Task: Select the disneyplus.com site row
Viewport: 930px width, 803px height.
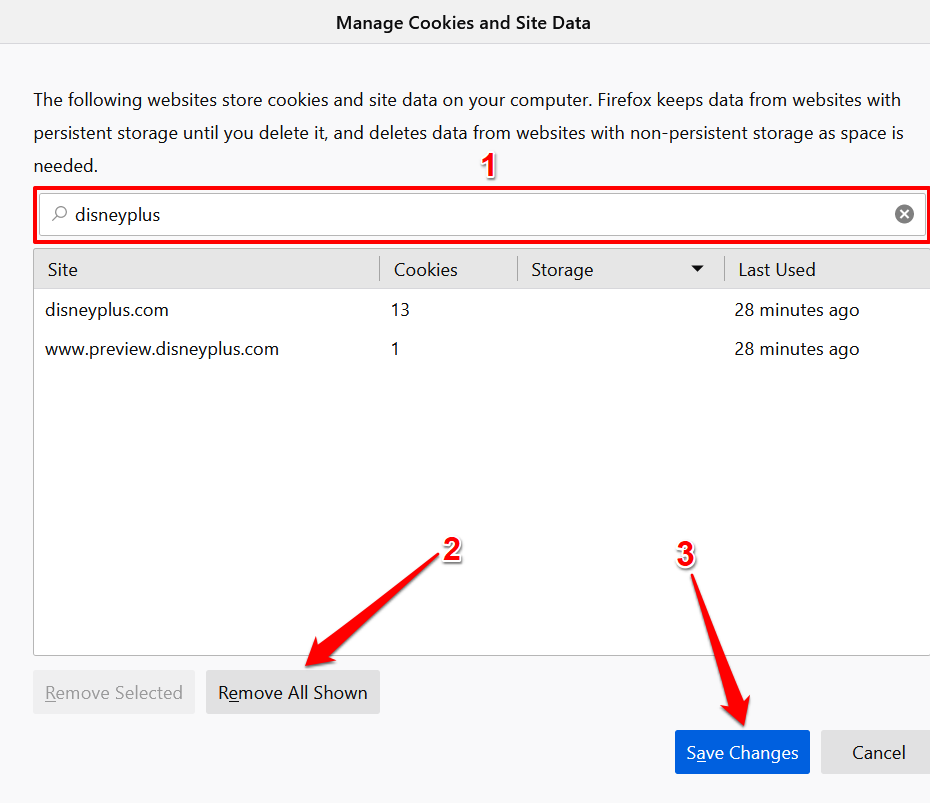Action: [107, 310]
